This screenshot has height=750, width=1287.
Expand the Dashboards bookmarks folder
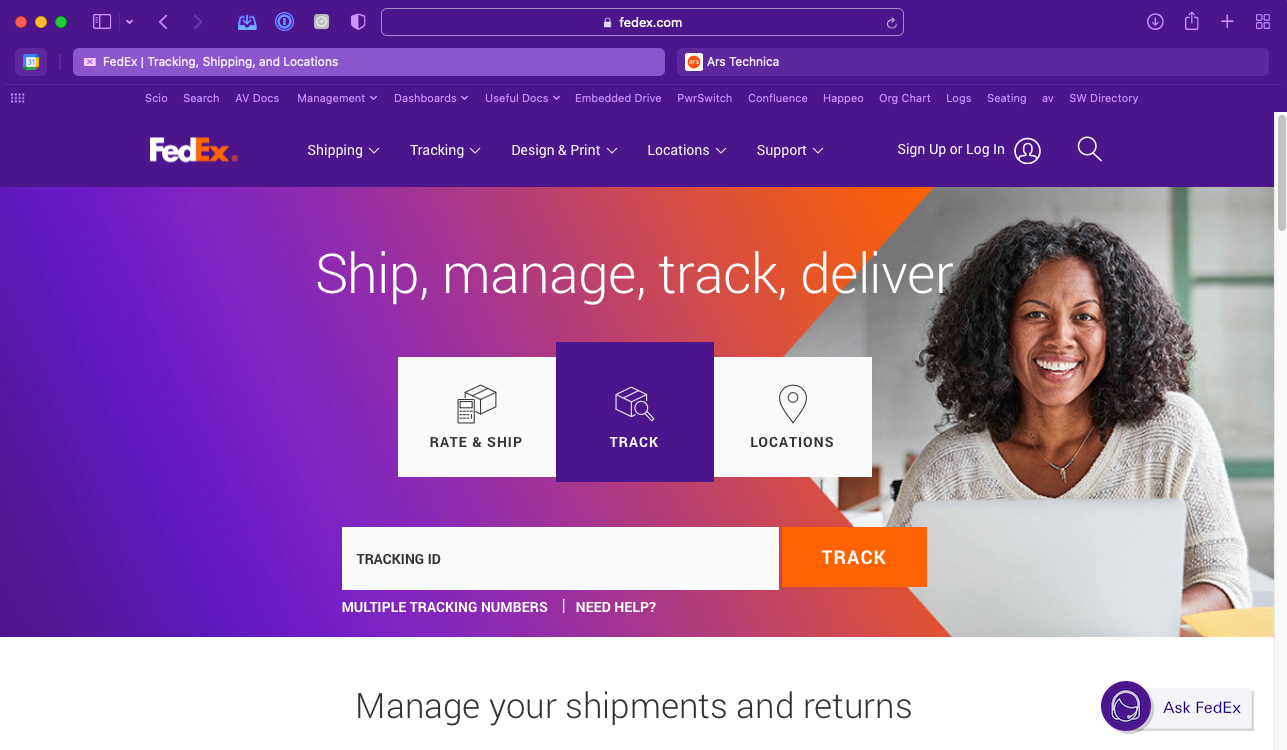coord(431,98)
